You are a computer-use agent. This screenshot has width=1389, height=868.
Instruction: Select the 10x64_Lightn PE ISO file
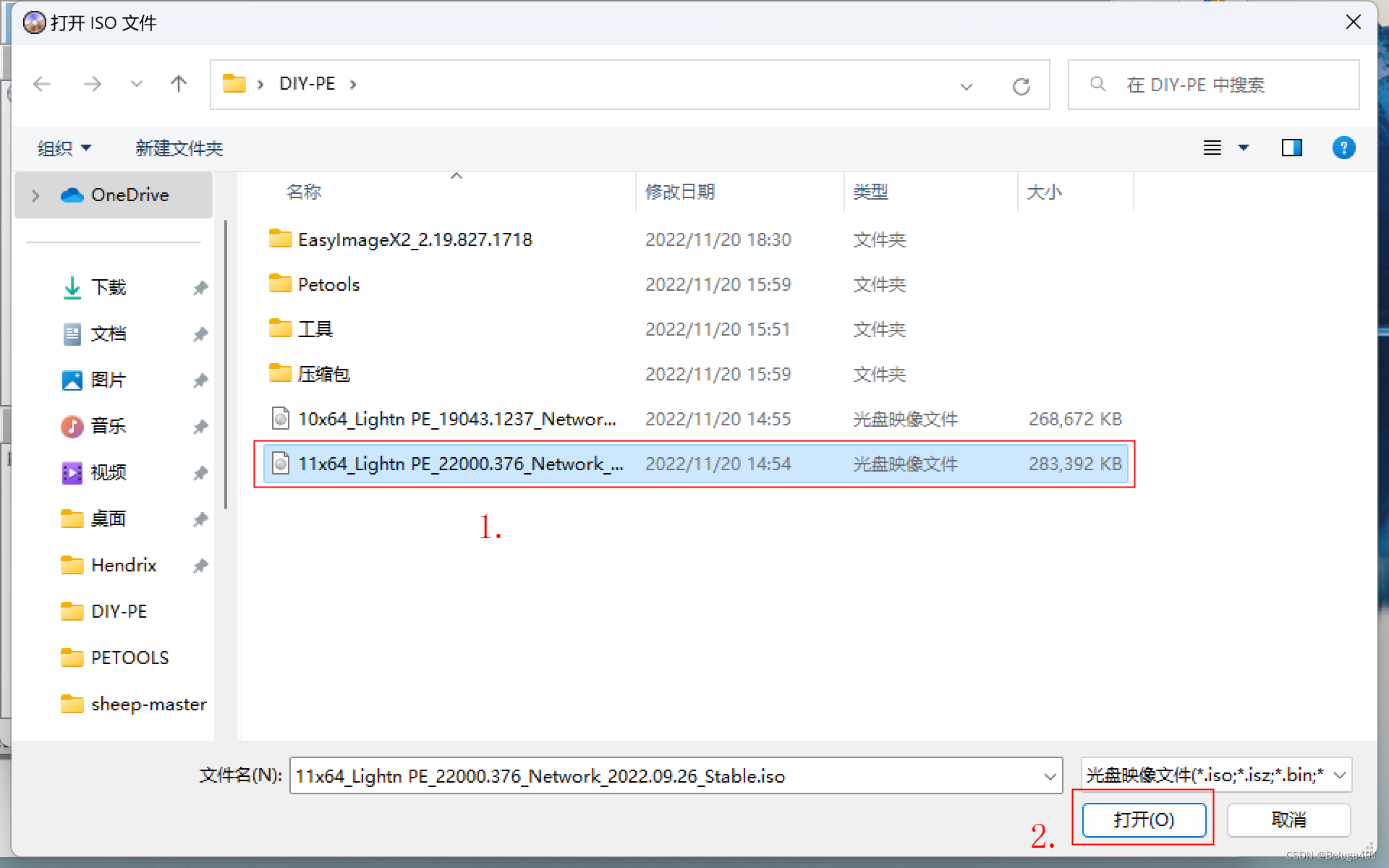pyautogui.click(x=456, y=418)
